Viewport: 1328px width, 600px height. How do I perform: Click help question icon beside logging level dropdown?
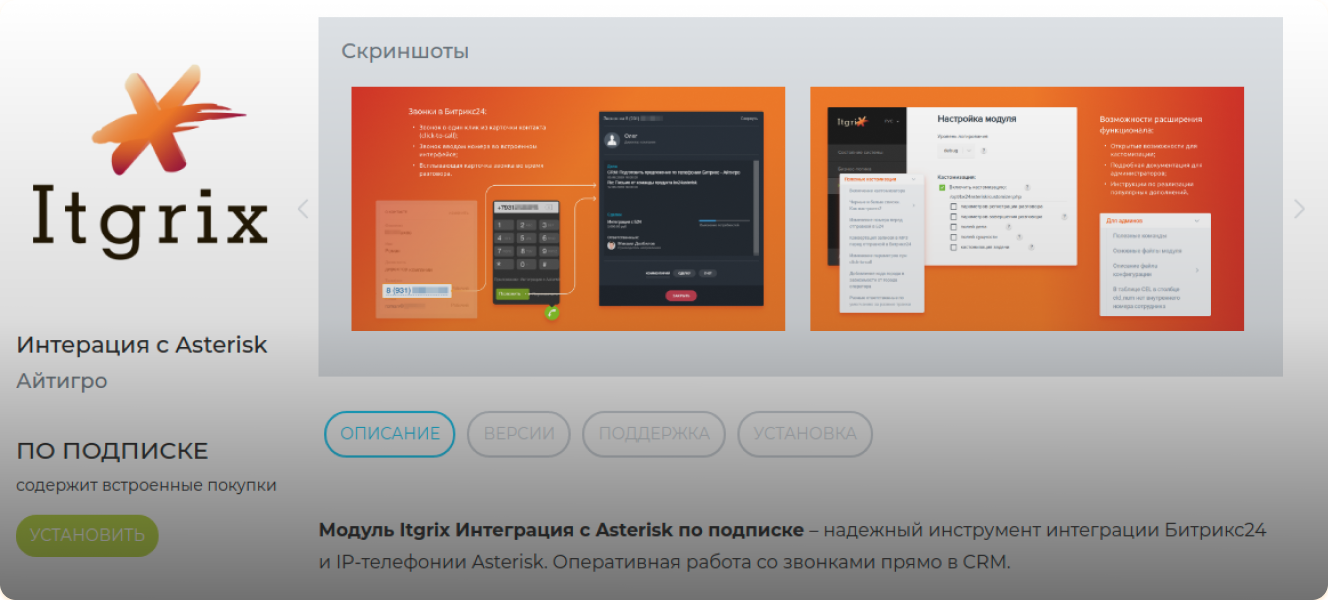click(983, 150)
